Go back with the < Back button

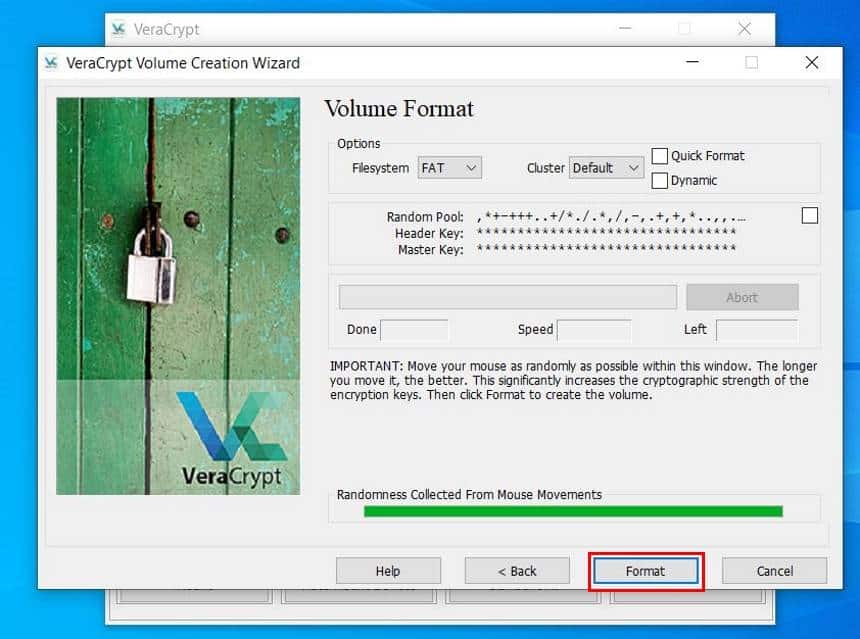click(517, 571)
